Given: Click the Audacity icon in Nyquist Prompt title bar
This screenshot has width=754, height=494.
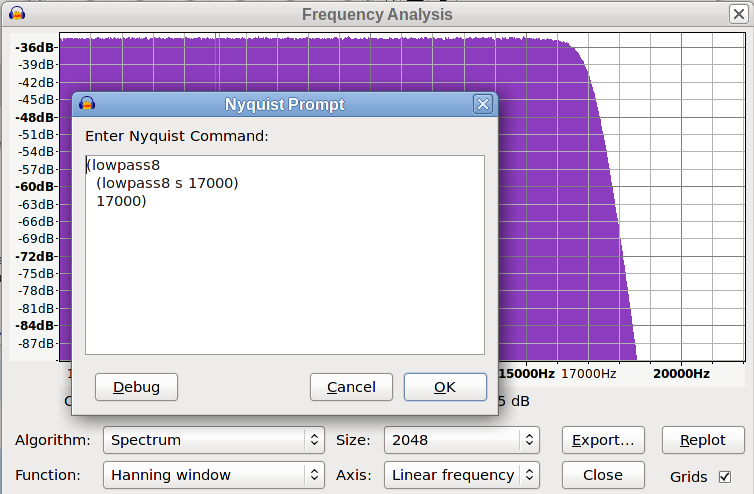Looking at the screenshot, I should [x=87, y=104].
